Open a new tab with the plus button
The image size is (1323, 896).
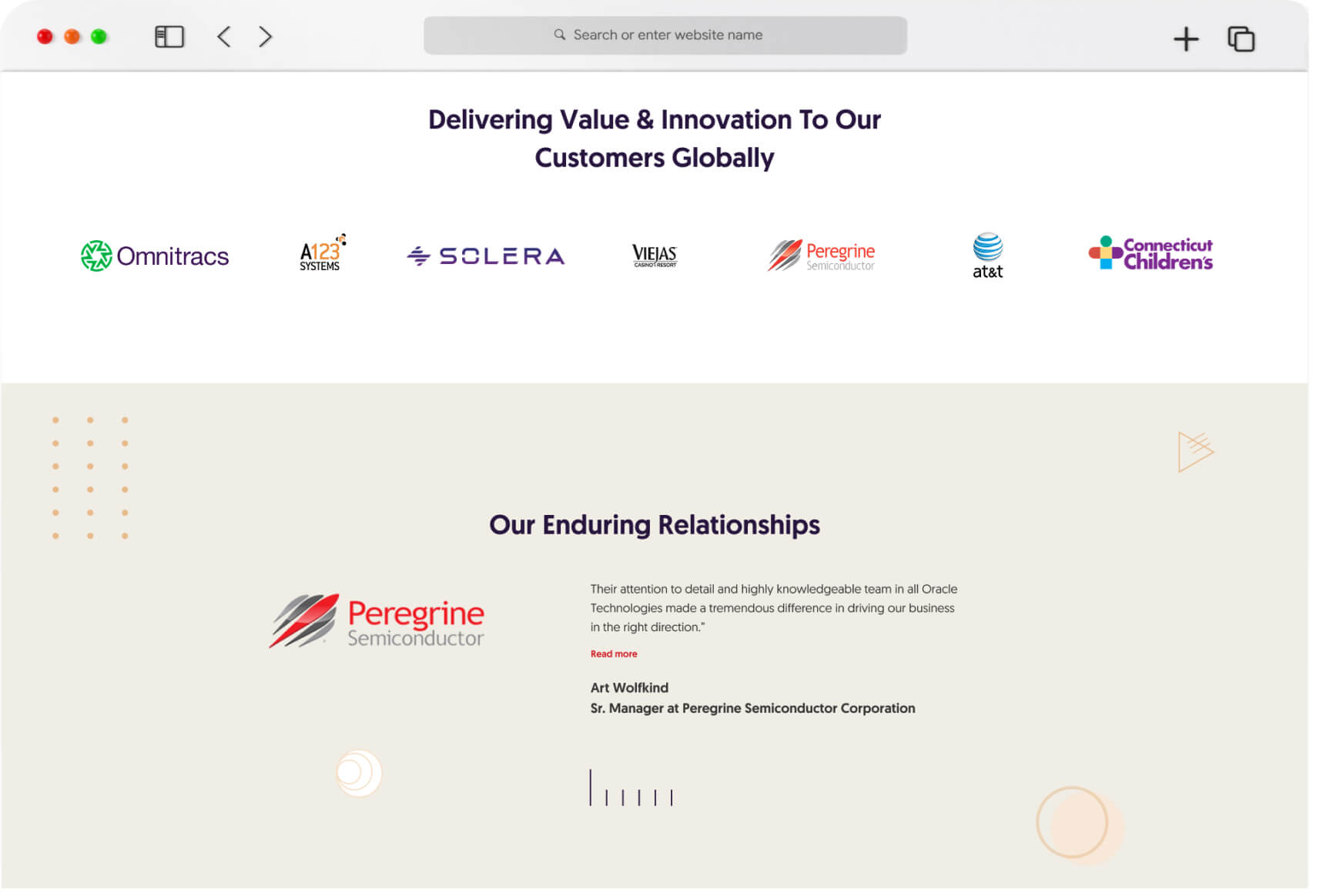coord(1186,37)
